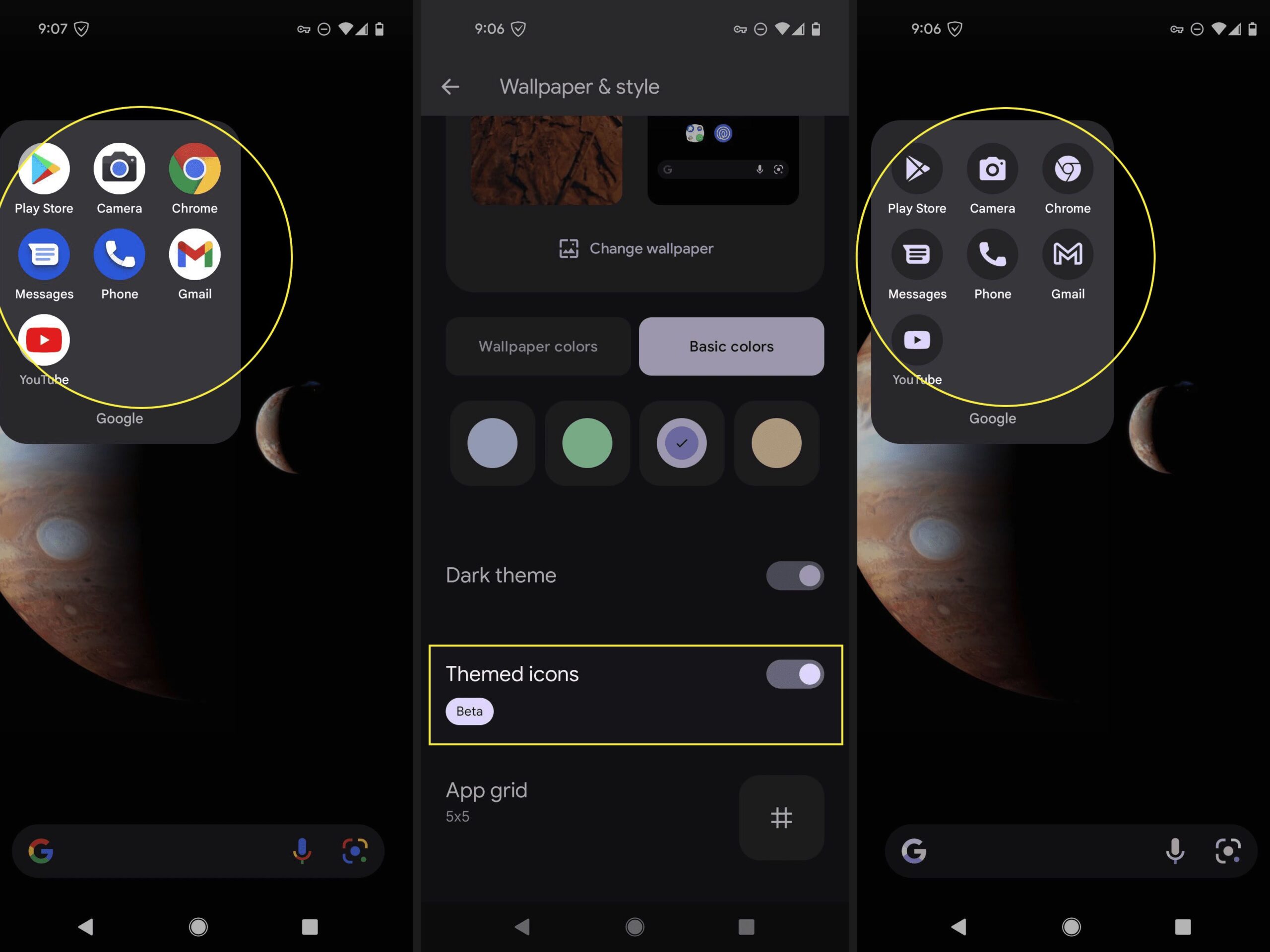The height and width of the screenshot is (952, 1270).
Task: Toggle the Dark theme switch
Action: [x=795, y=575]
